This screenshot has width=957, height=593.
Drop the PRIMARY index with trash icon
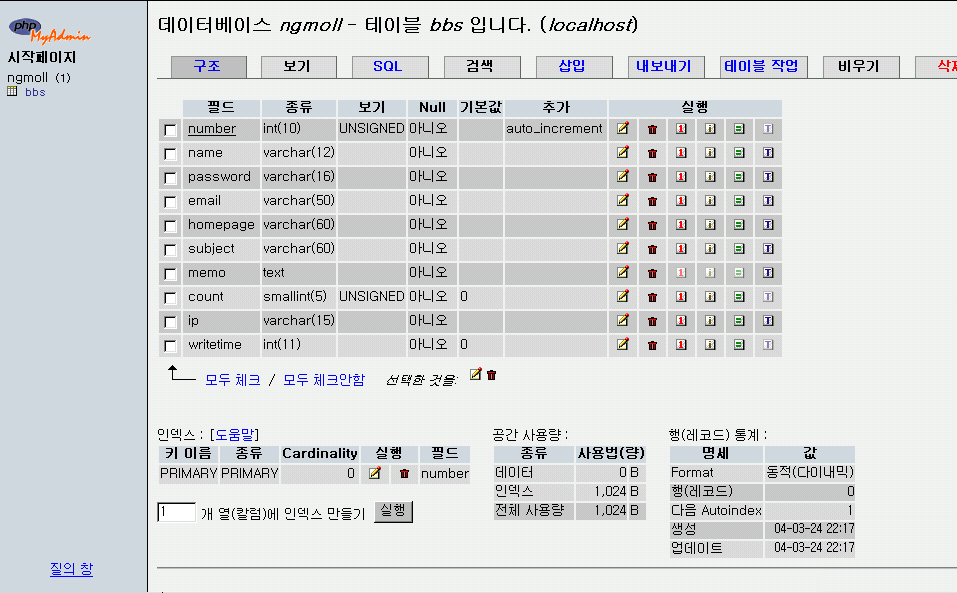404,473
